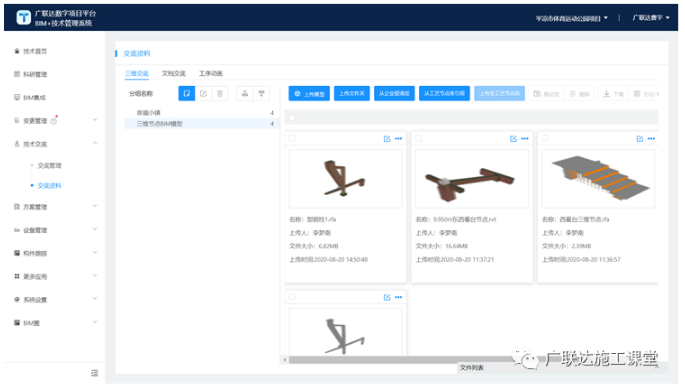The height and width of the screenshot is (390, 685).
Task: Click the 系统设置 sidebar icon
Action: (x=17, y=299)
